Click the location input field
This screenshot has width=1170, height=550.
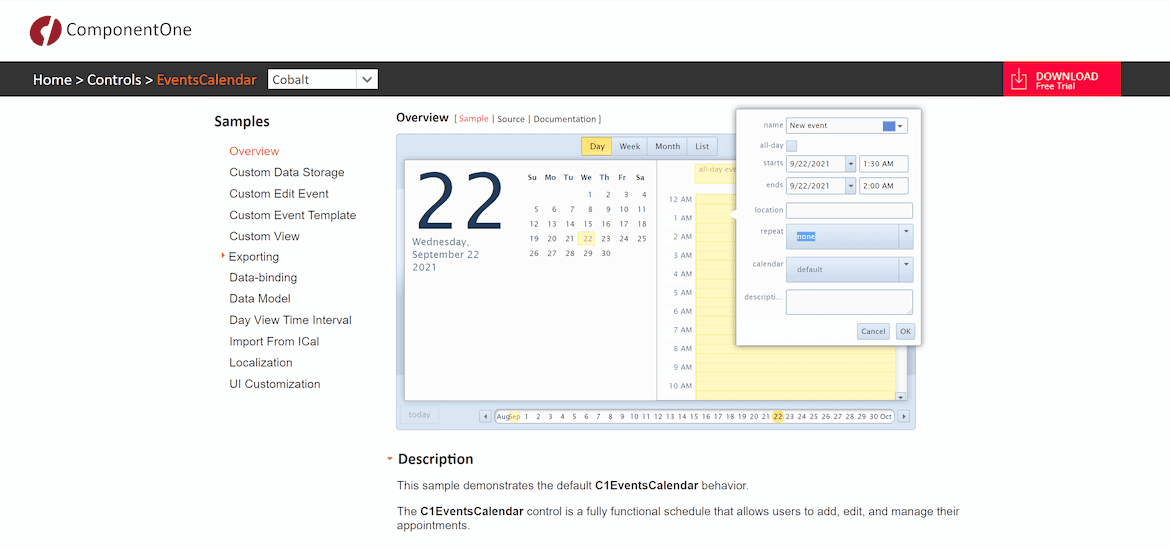(849, 210)
